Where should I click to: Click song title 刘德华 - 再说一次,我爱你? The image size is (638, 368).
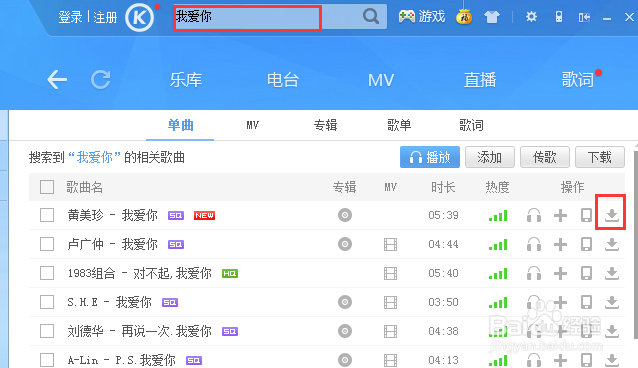[x=139, y=331]
